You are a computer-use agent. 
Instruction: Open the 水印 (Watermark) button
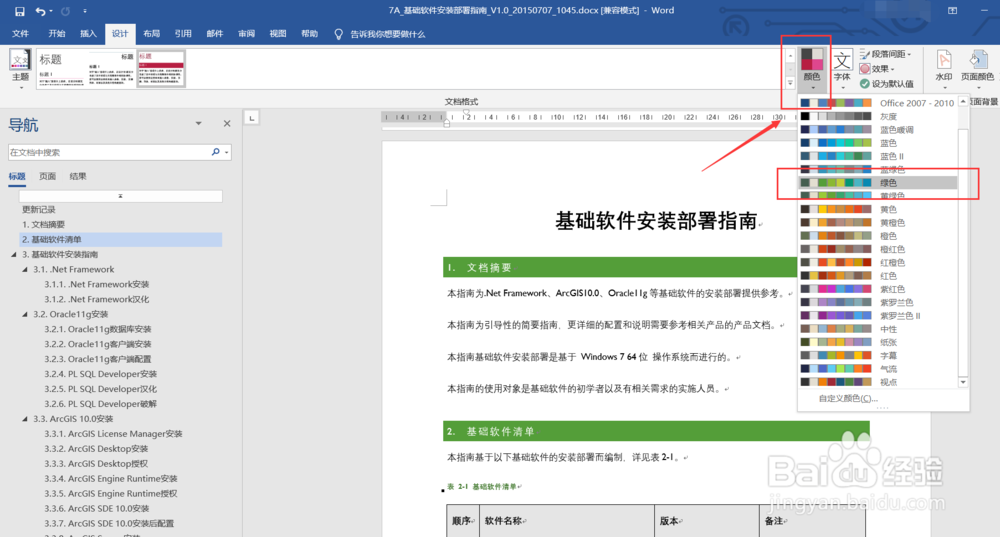click(944, 69)
